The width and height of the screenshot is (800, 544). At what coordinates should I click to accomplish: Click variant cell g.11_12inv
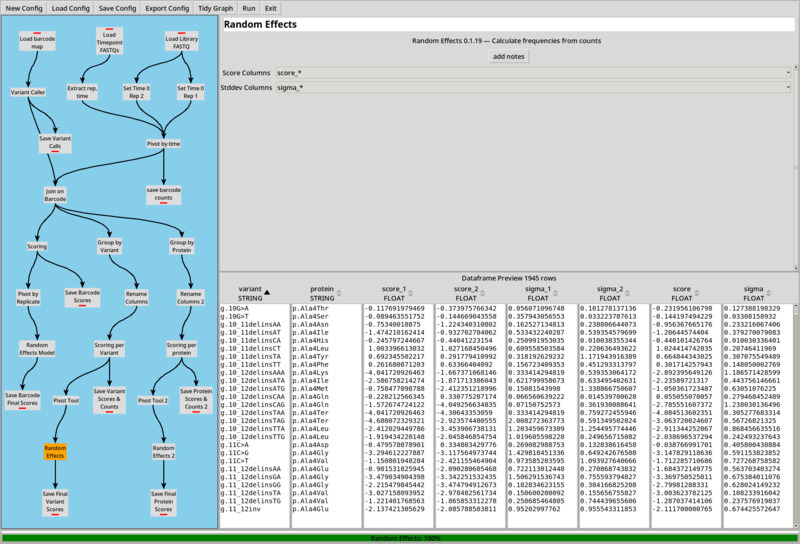click(242, 509)
